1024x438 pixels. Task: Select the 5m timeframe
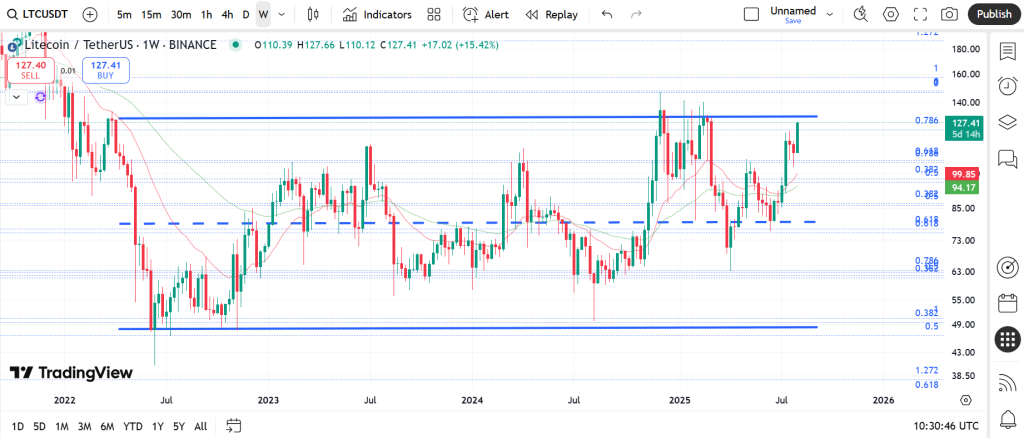pyautogui.click(x=124, y=14)
